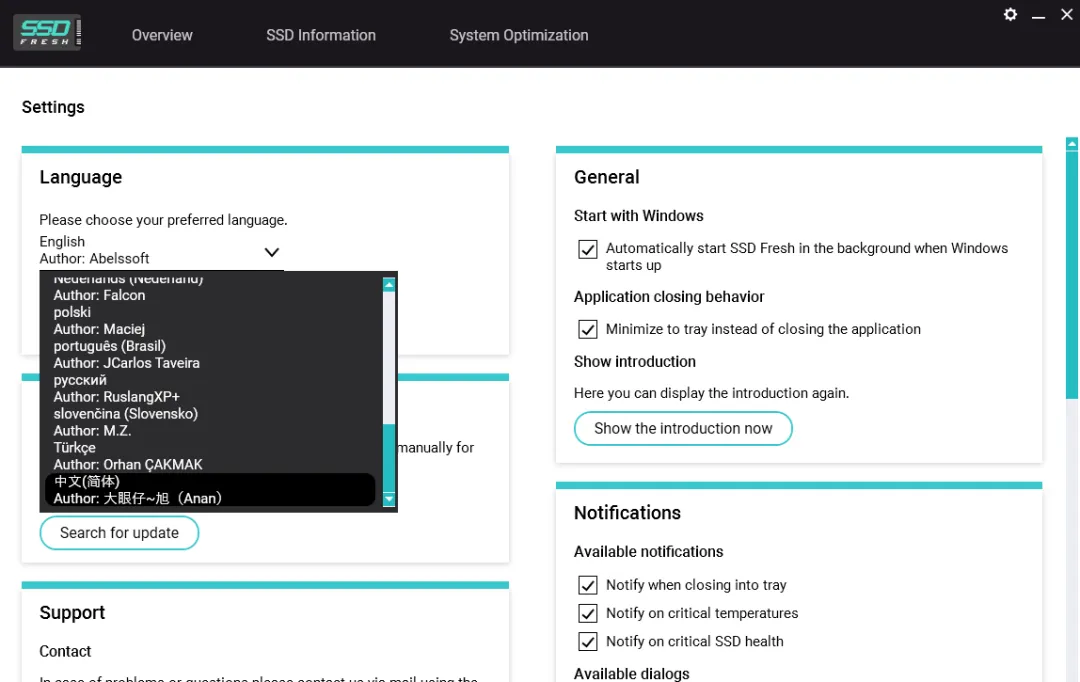The image size is (1080, 682).
Task: Close the SSD Fresh window
Action: coord(1066,14)
